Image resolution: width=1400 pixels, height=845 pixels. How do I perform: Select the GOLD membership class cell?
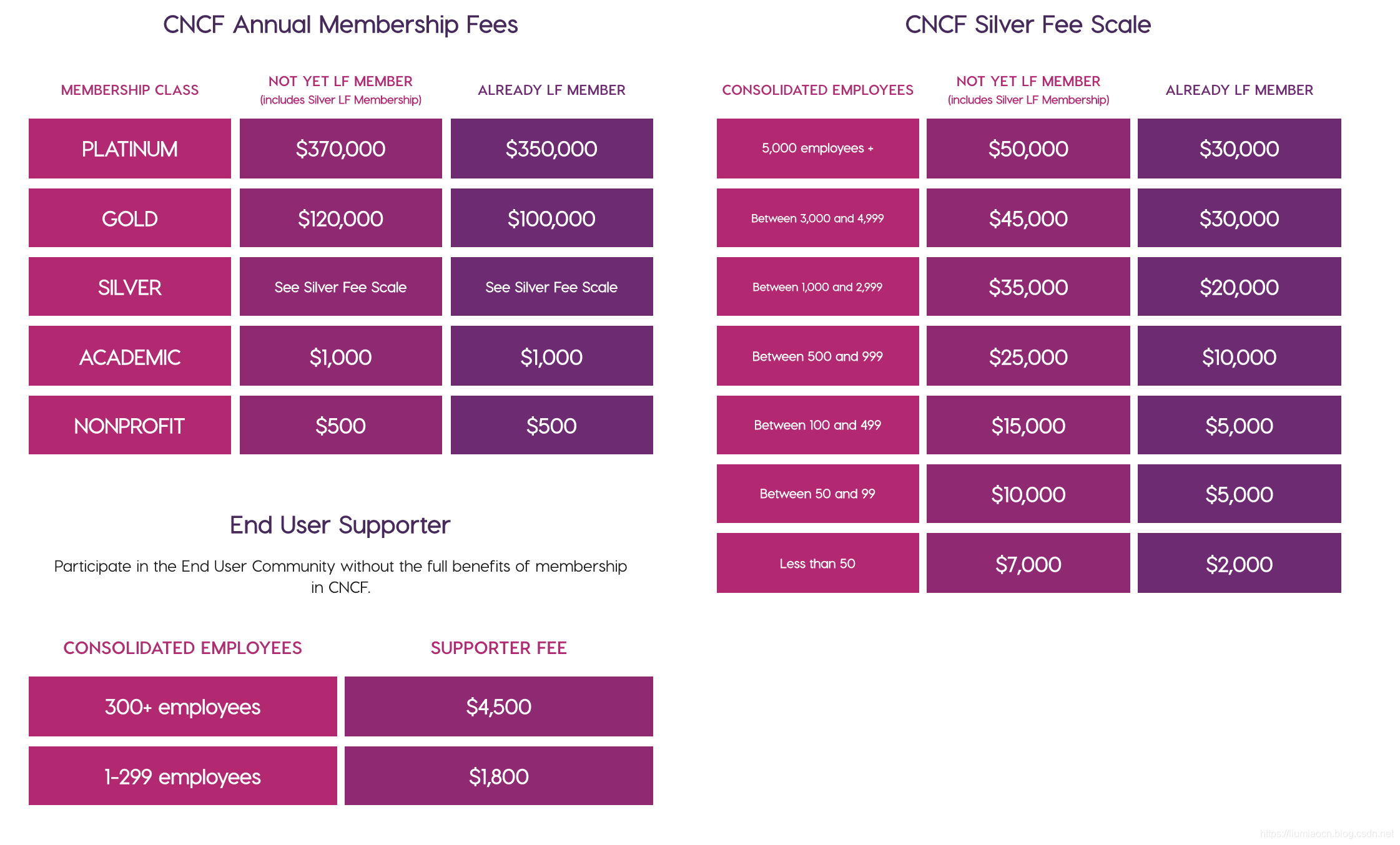coord(129,218)
